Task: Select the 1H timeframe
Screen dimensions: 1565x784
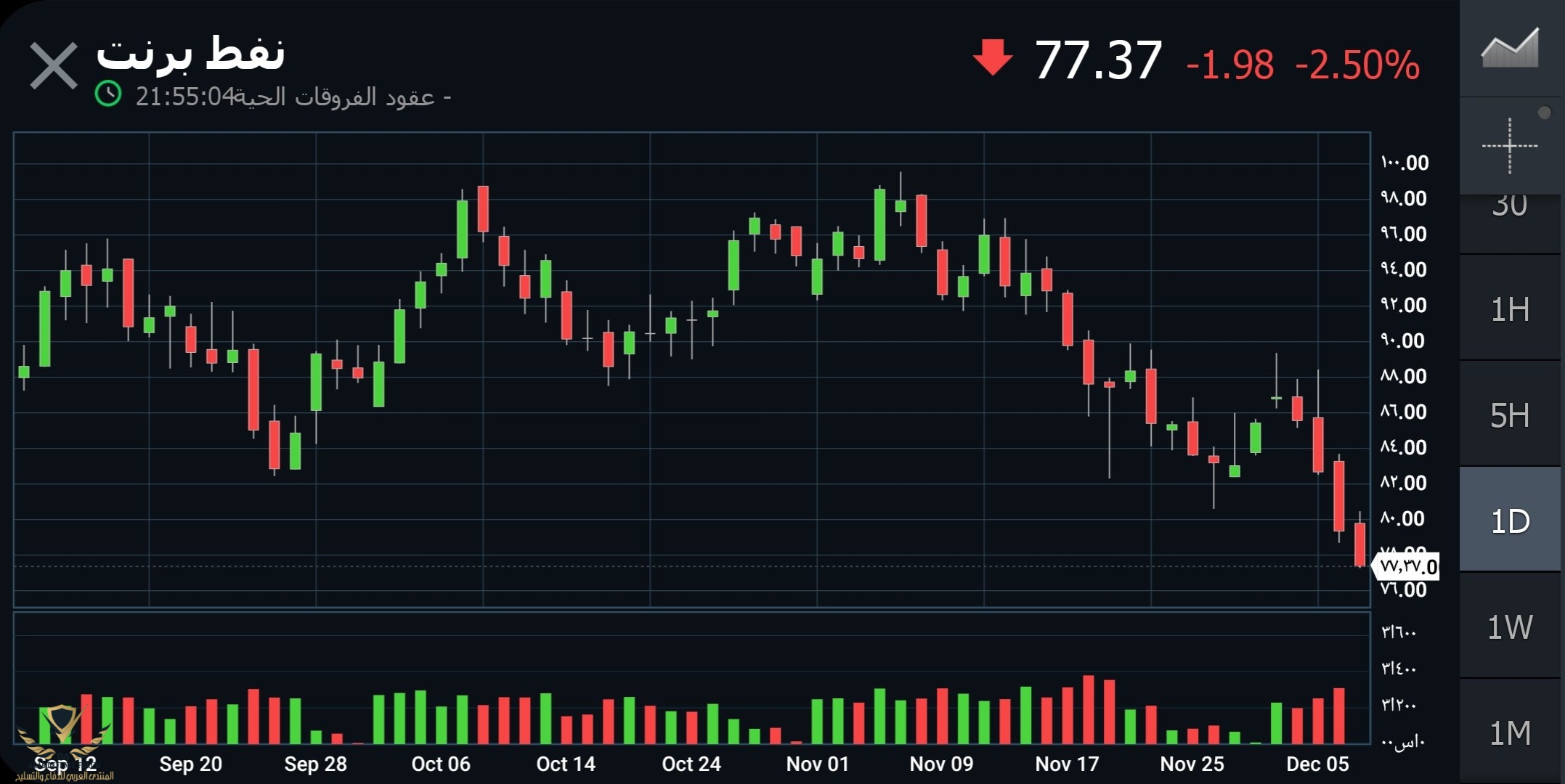Action: (x=1509, y=310)
